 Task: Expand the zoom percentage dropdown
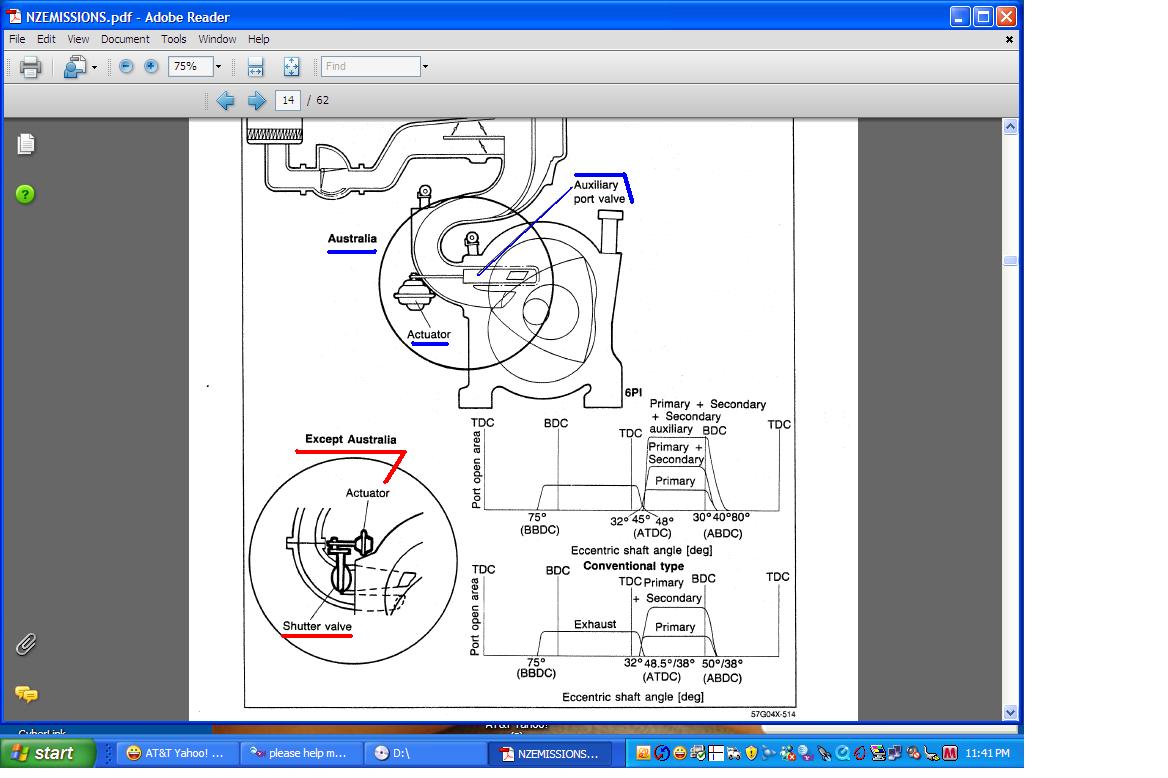(x=218, y=67)
